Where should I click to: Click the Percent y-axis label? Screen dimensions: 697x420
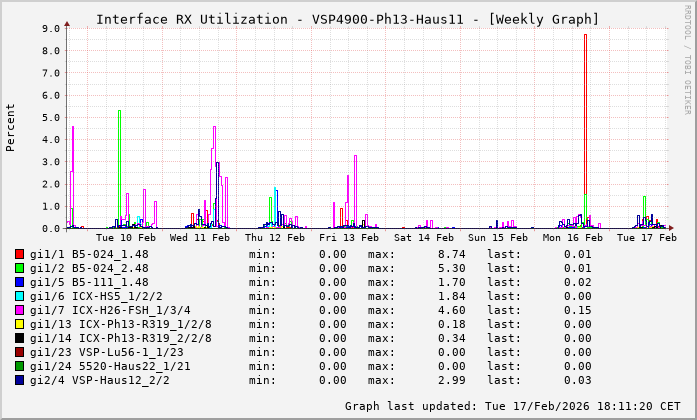pos(11,127)
